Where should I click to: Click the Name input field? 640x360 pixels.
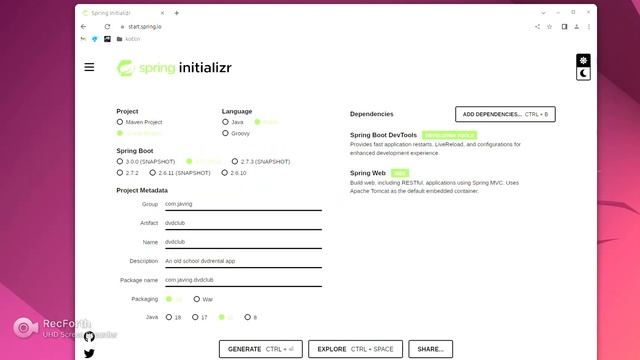pos(243,242)
